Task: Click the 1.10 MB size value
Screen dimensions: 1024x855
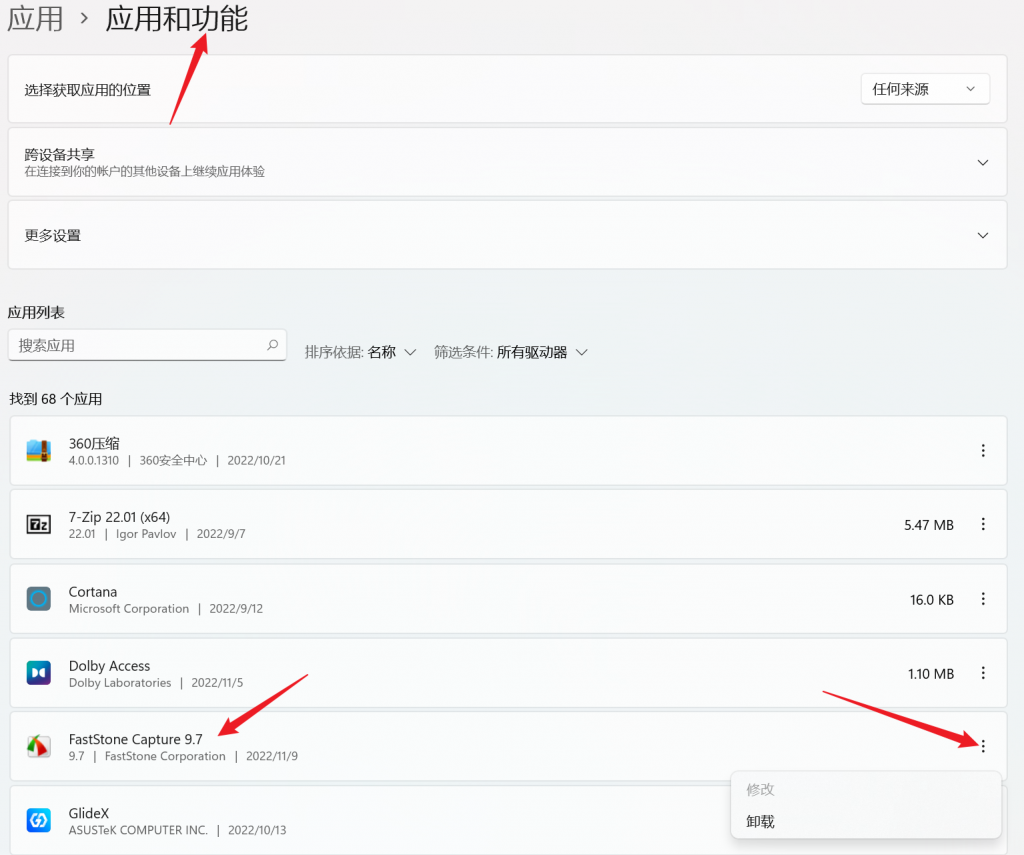Action: point(931,673)
